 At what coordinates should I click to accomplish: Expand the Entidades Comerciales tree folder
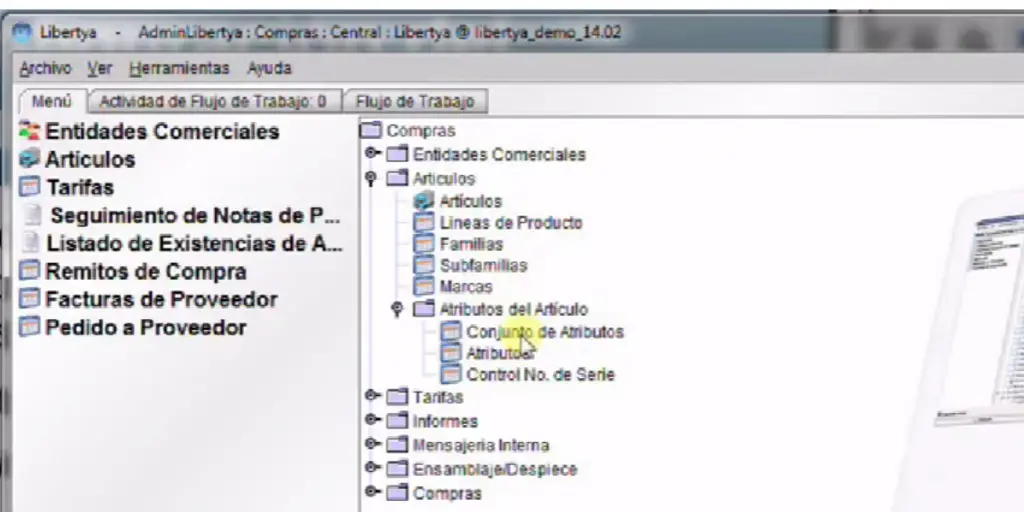tap(372, 153)
